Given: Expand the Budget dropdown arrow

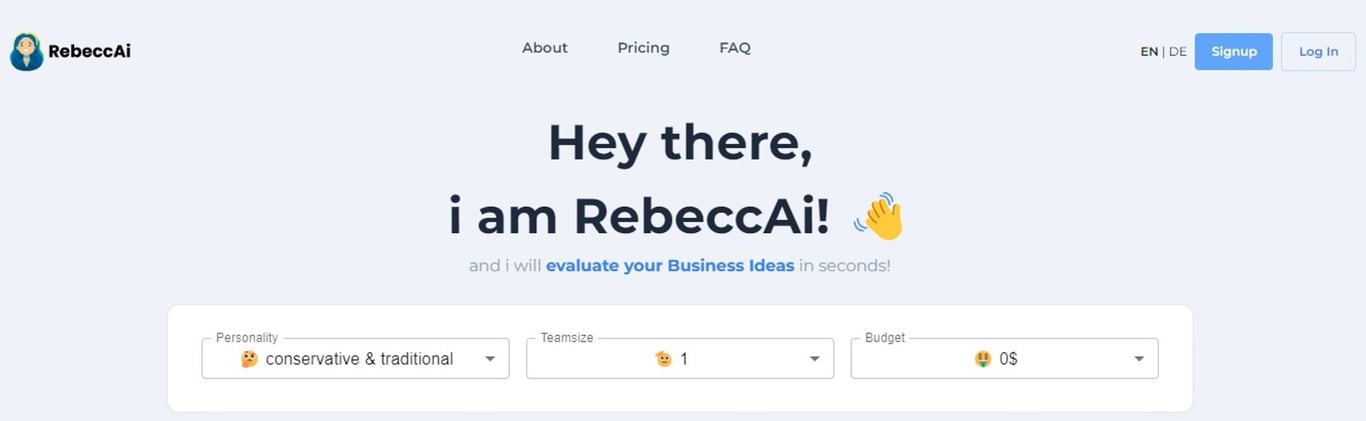Looking at the screenshot, I should [x=1139, y=359].
